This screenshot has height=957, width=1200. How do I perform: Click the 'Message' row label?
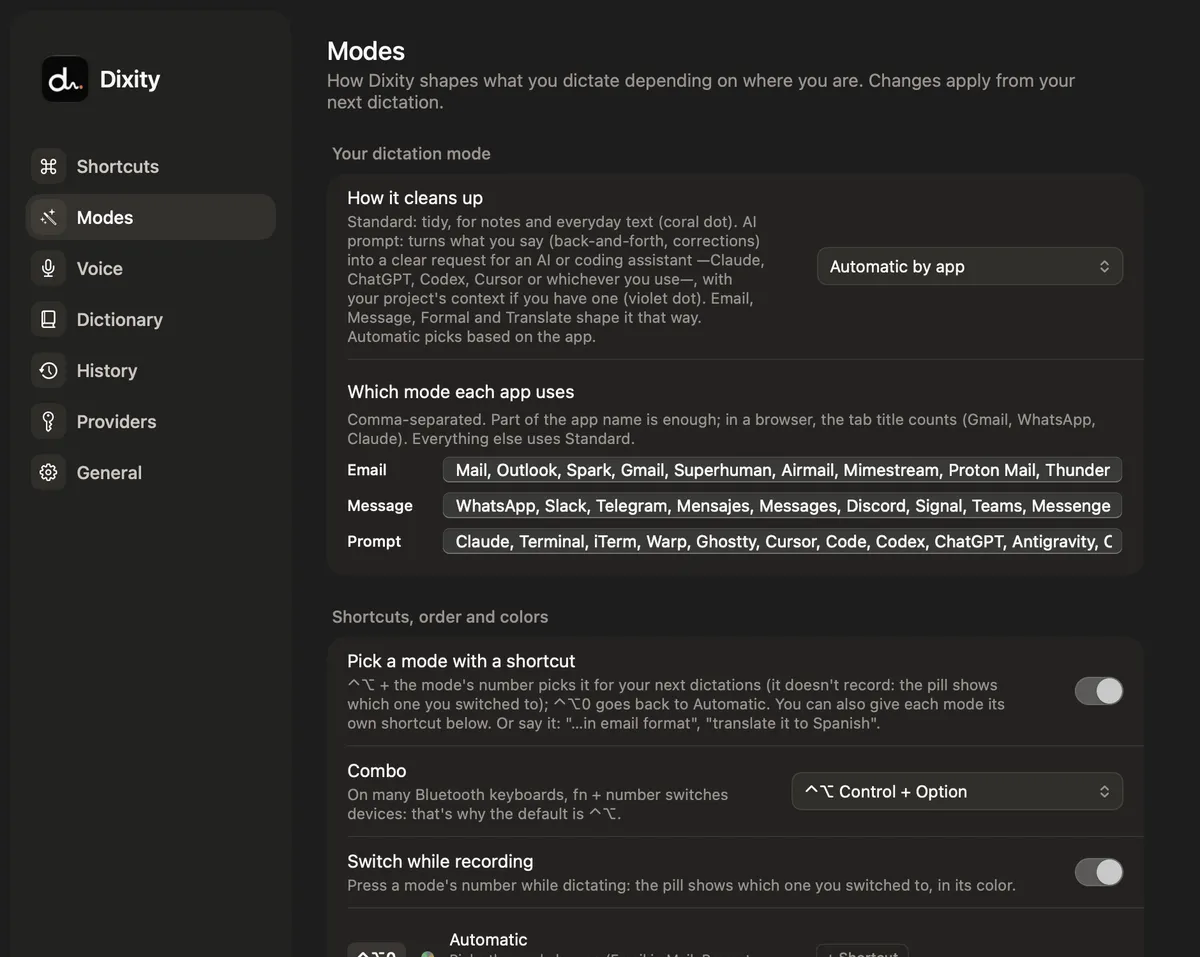[x=380, y=505]
